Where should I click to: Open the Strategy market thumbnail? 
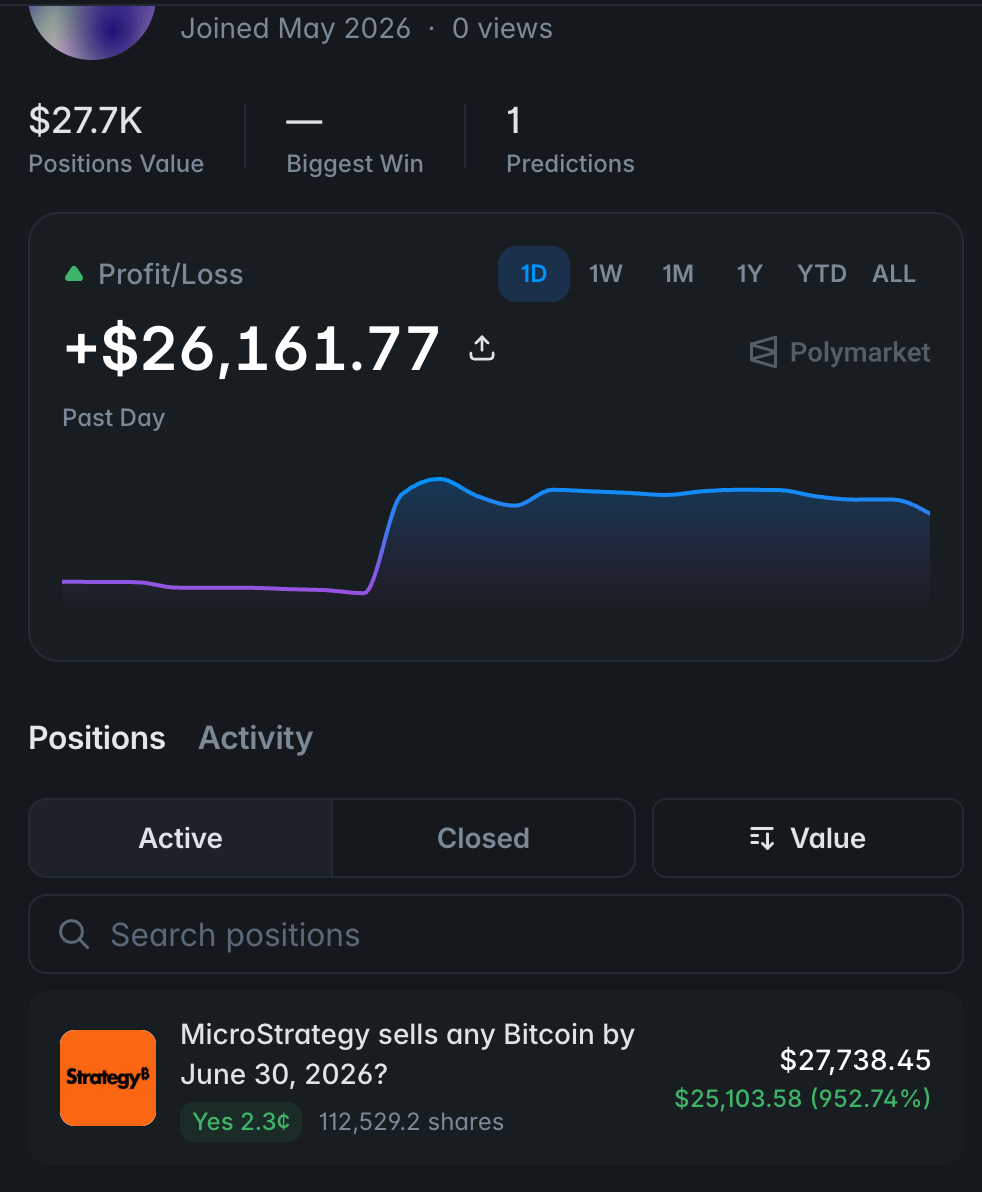[108, 1077]
